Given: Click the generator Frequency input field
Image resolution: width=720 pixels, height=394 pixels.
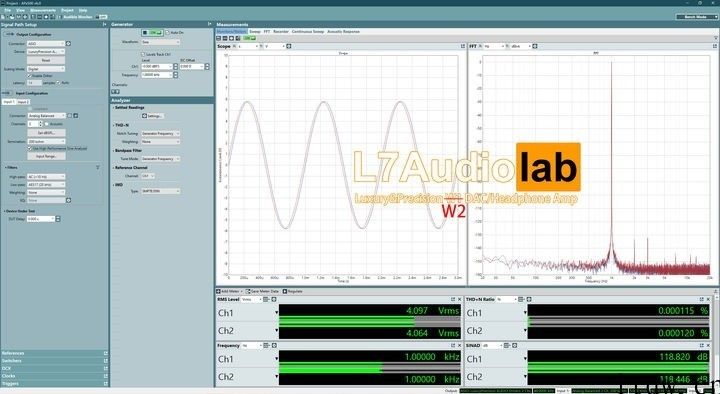Looking at the screenshot, I should coord(157,75).
